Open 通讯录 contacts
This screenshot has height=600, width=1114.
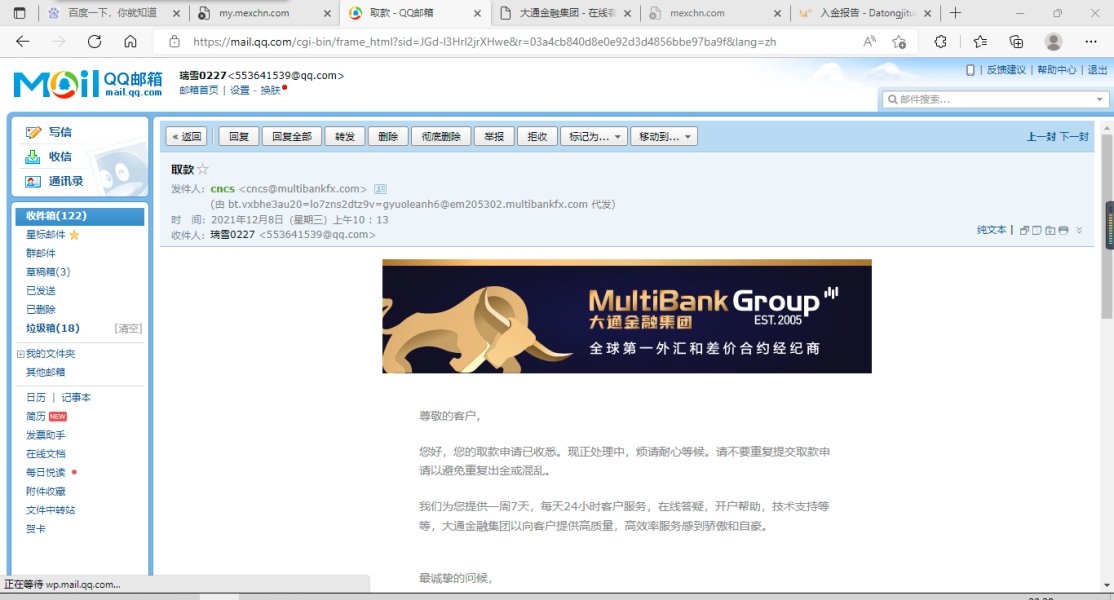coord(65,181)
